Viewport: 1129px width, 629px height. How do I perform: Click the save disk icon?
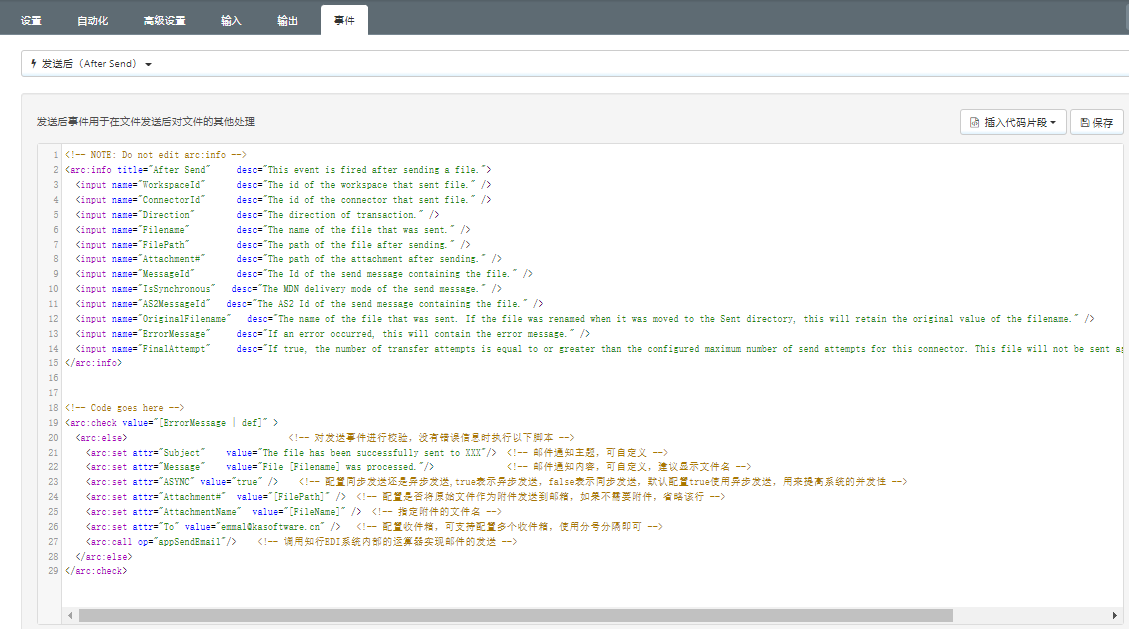click(1084, 122)
